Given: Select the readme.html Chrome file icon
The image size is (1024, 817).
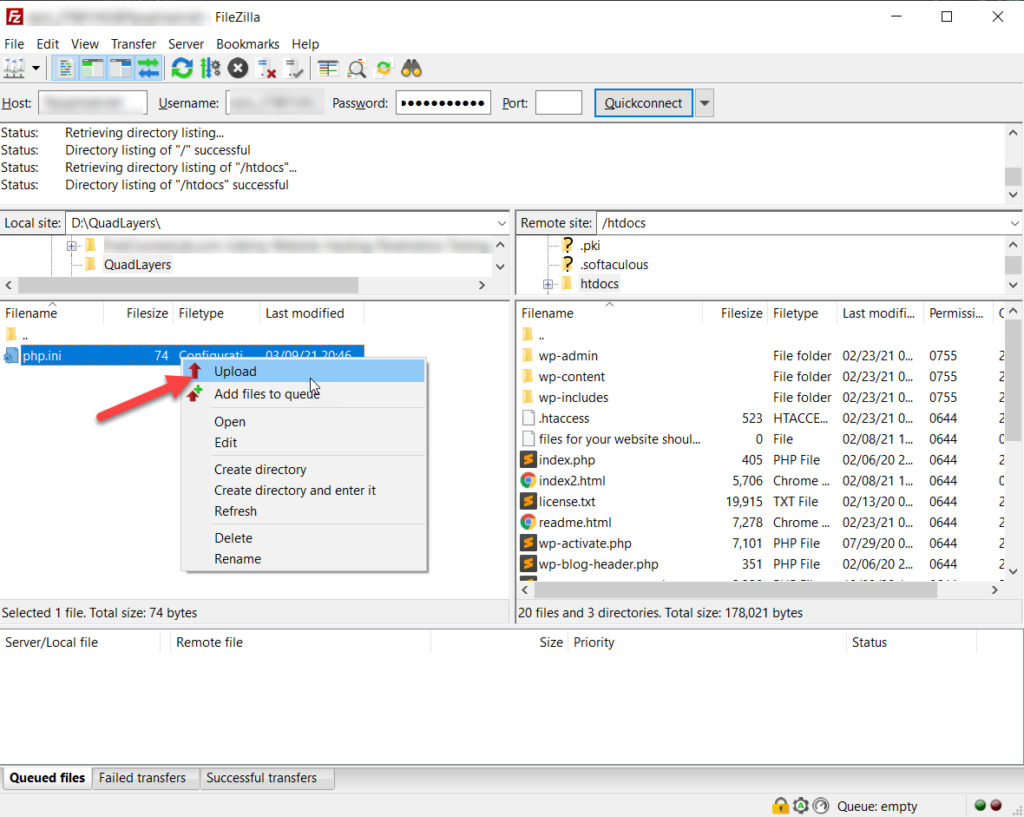Looking at the screenshot, I should (x=528, y=522).
